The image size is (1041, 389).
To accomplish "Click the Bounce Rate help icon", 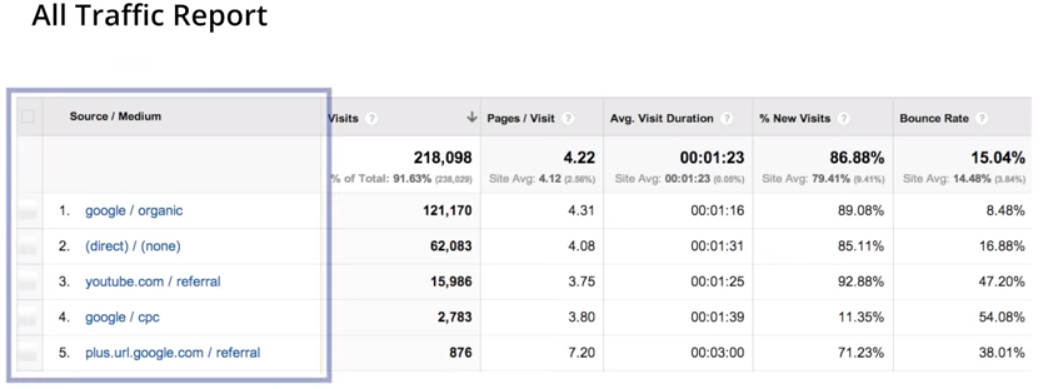I will [982, 118].
